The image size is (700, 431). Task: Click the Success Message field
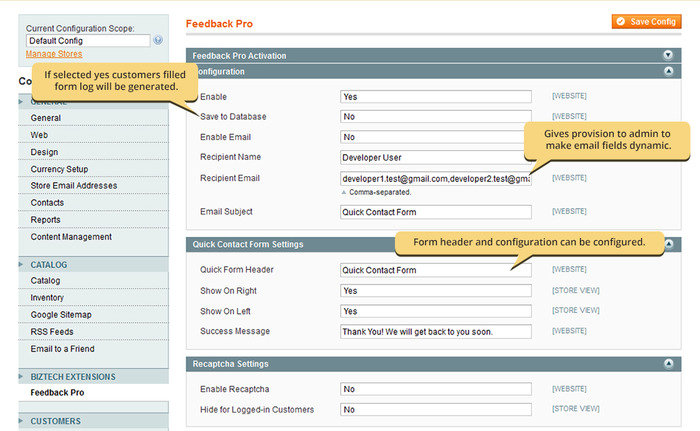(435, 332)
